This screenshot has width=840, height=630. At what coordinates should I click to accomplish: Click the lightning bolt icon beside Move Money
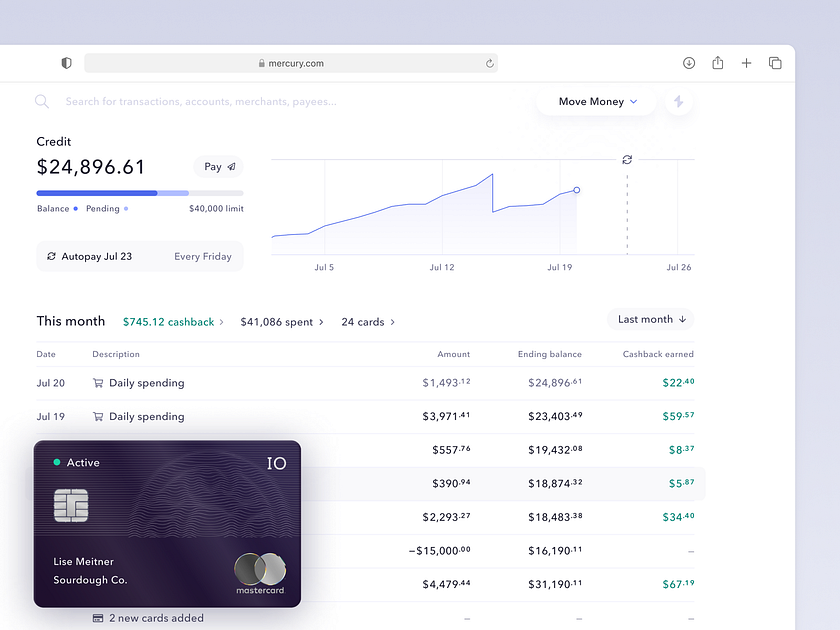point(678,101)
